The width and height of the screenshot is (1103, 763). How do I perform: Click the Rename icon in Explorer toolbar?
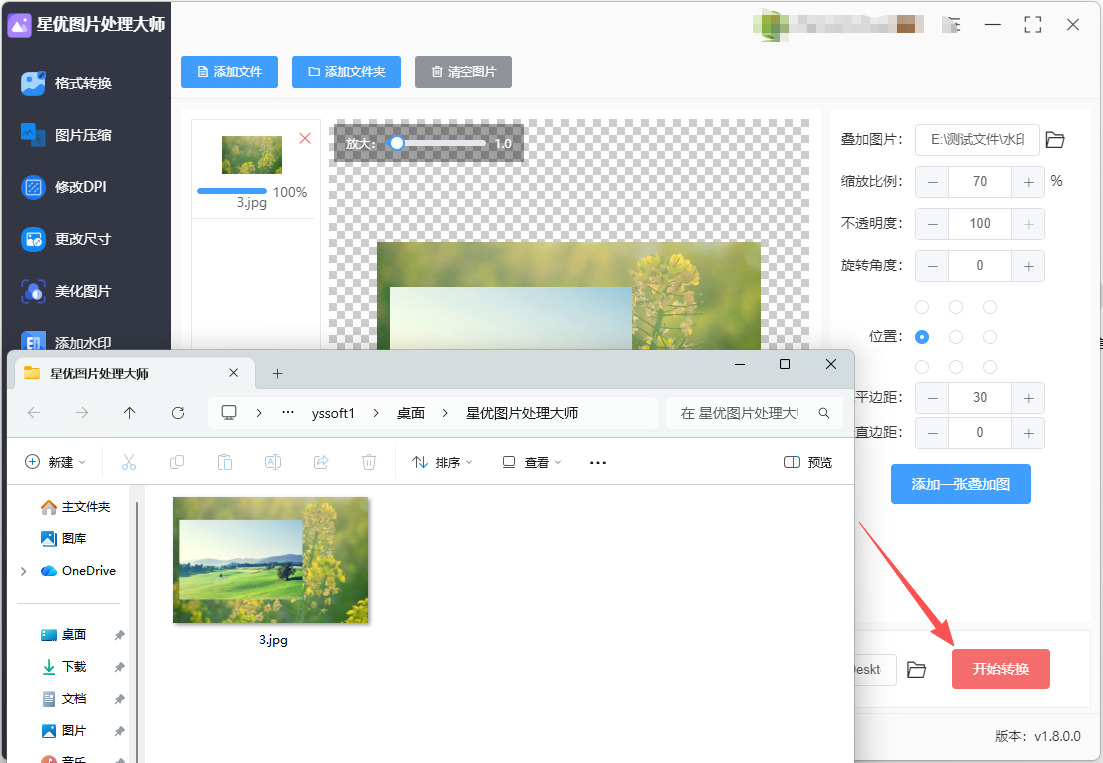pos(273,462)
